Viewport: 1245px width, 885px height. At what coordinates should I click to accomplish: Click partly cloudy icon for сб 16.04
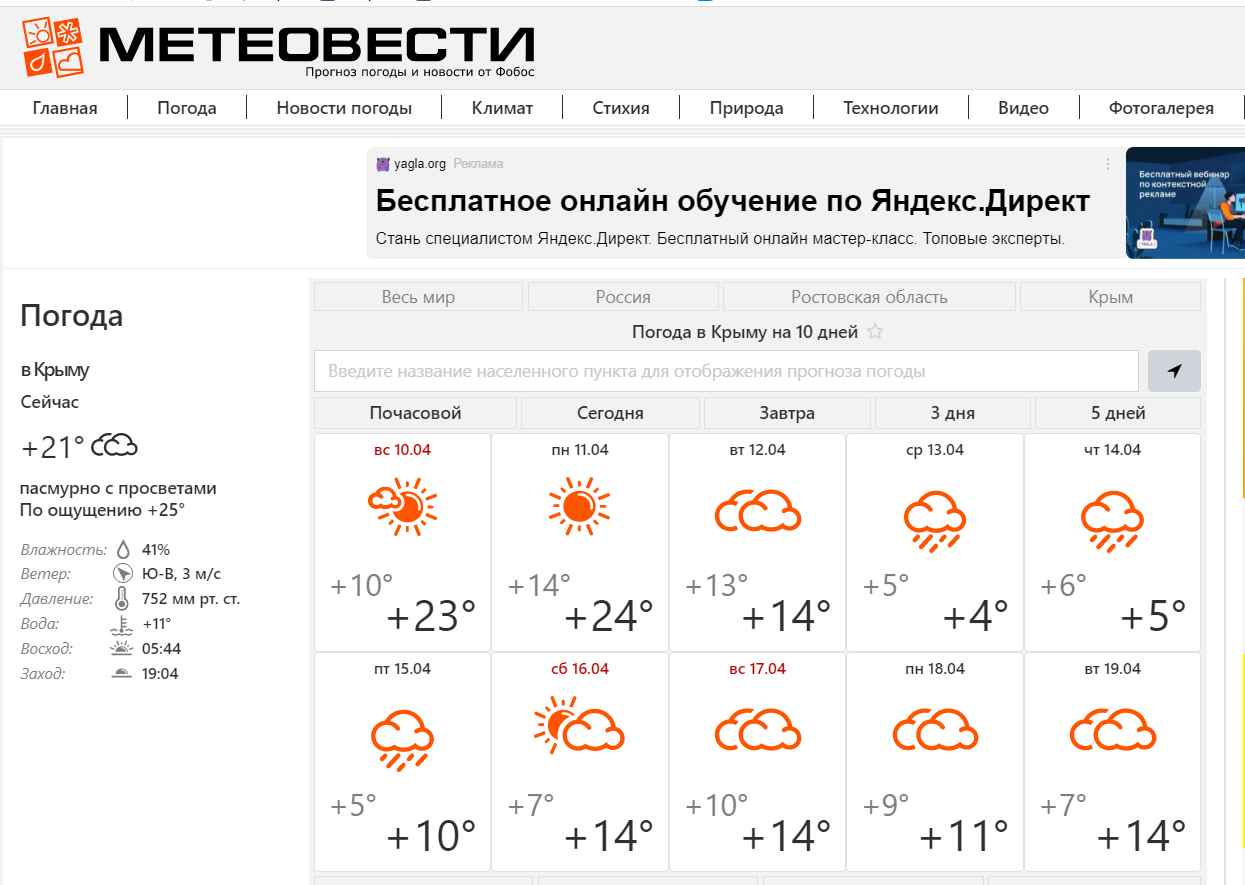coord(579,727)
